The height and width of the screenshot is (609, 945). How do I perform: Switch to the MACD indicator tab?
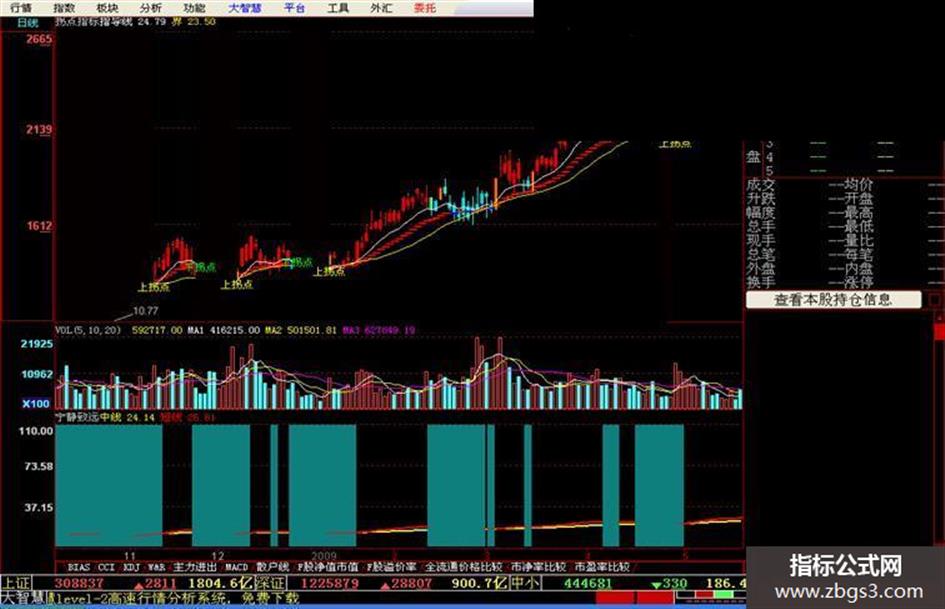tap(236, 567)
